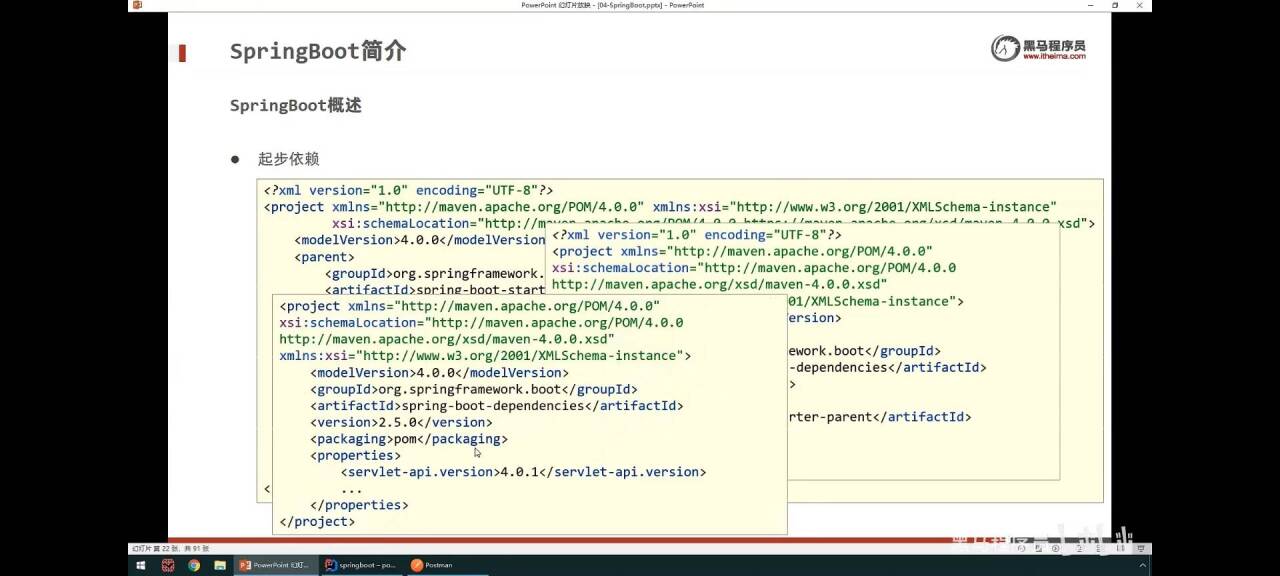Click the SpringBoot概述 subtitle

point(295,105)
